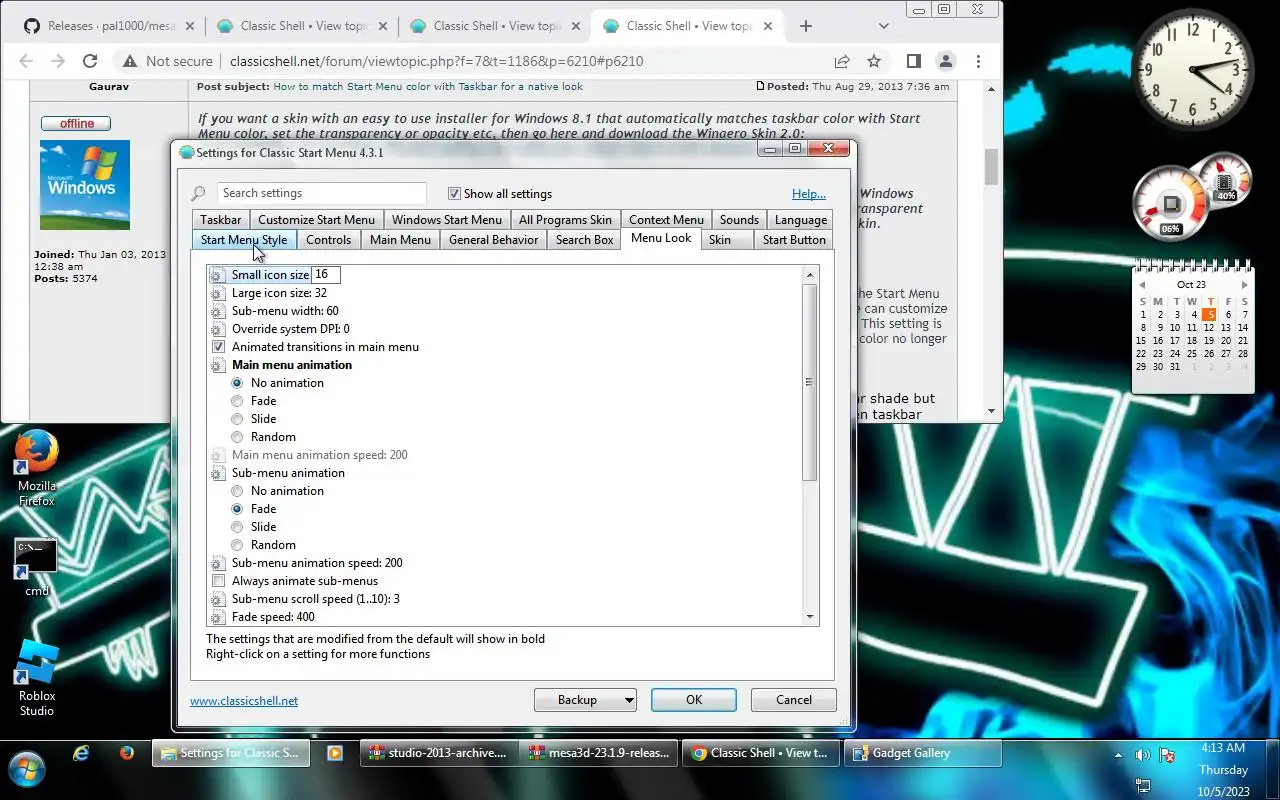The height and width of the screenshot is (800, 1280).
Task: Select sub-menu Random radio option
Action: (x=237, y=545)
